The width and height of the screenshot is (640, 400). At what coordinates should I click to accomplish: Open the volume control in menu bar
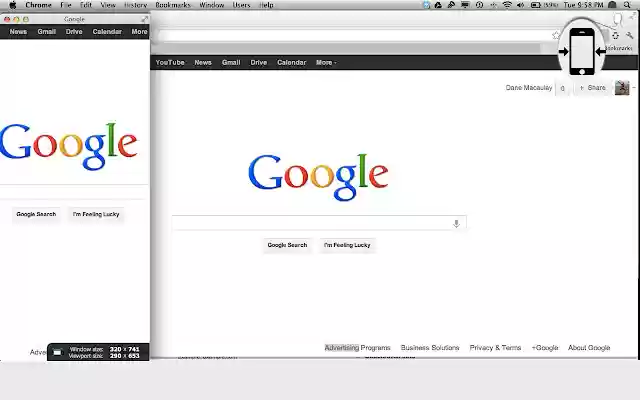(520, 5)
